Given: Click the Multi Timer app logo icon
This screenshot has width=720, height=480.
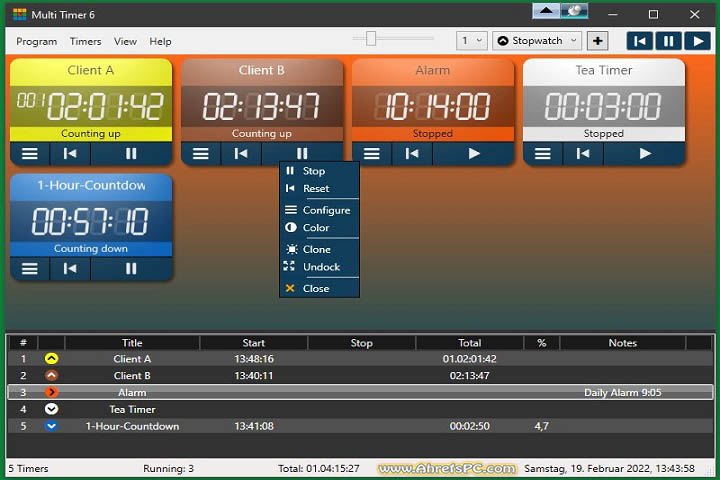Looking at the screenshot, I should coord(19,15).
